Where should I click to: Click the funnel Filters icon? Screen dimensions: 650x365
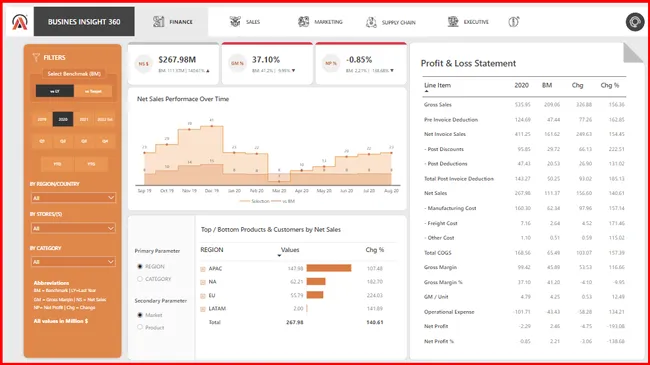point(36,57)
